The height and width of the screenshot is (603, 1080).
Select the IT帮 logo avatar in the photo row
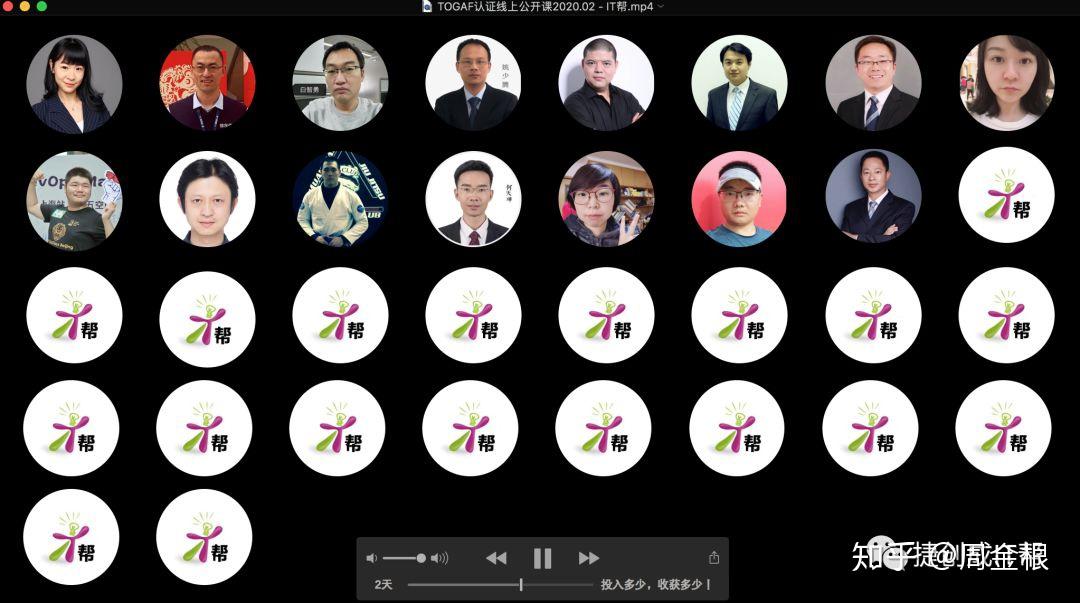pyautogui.click(x=1006, y=195)
